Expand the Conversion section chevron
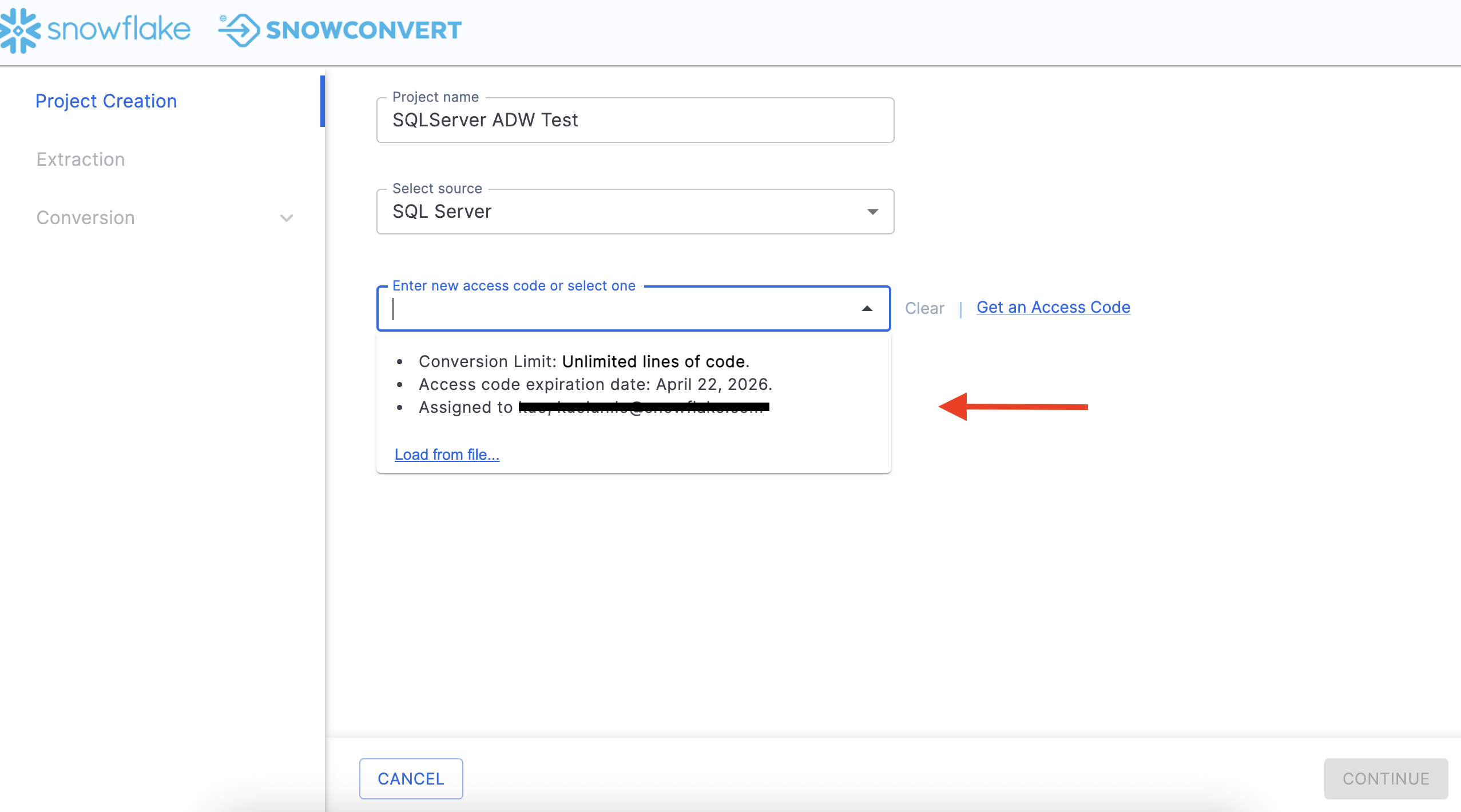This screenshot has width=1461, height=812. click(287, 218)
